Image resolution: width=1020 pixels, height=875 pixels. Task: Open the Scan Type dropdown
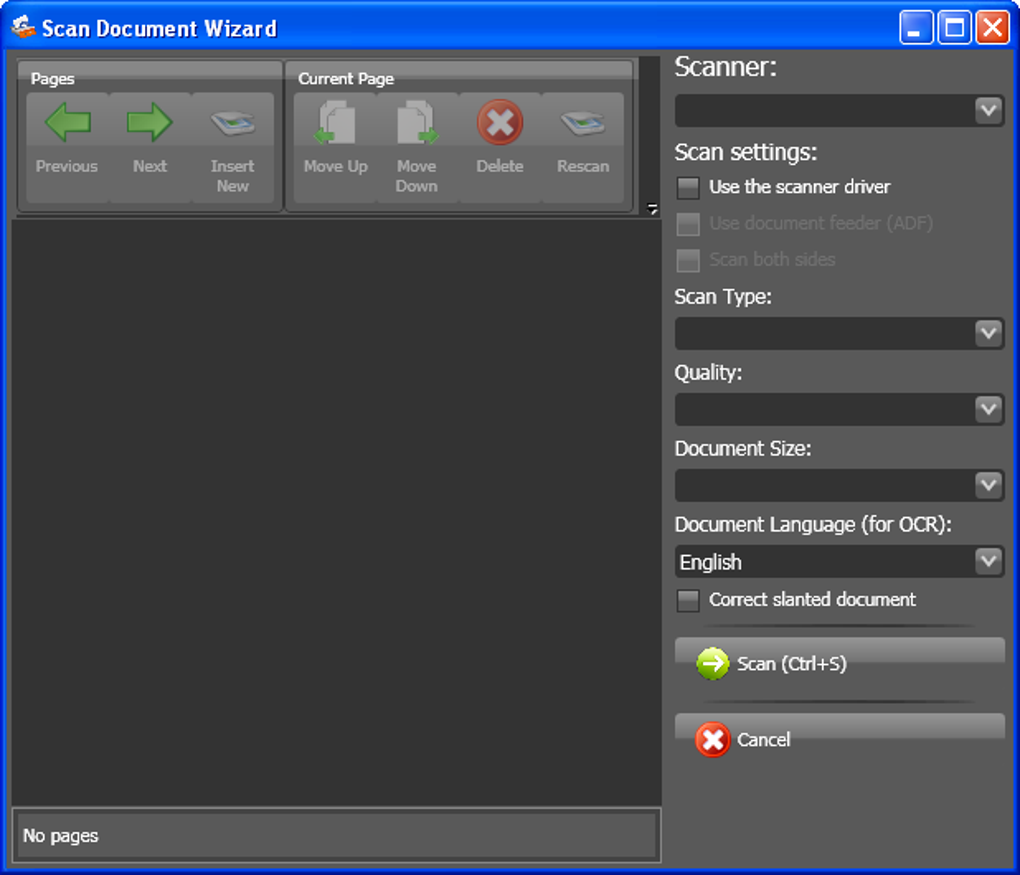[x=989, y=333]
